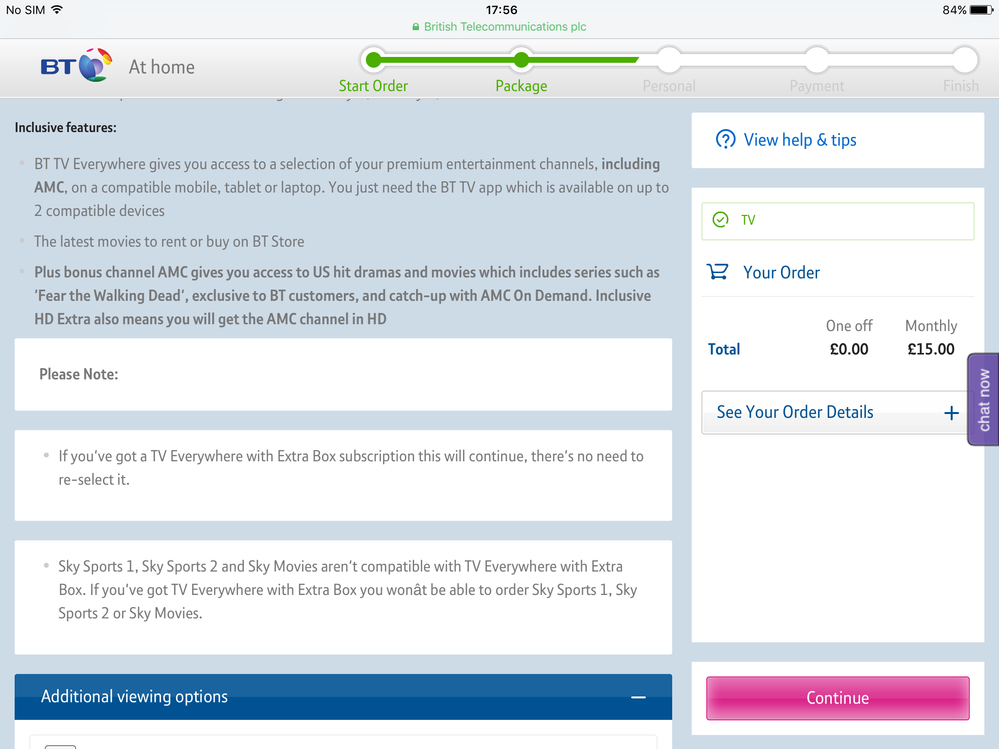Collapse Additional viewing options section
This screenshot has height=749, width=999.
[638, 697]
